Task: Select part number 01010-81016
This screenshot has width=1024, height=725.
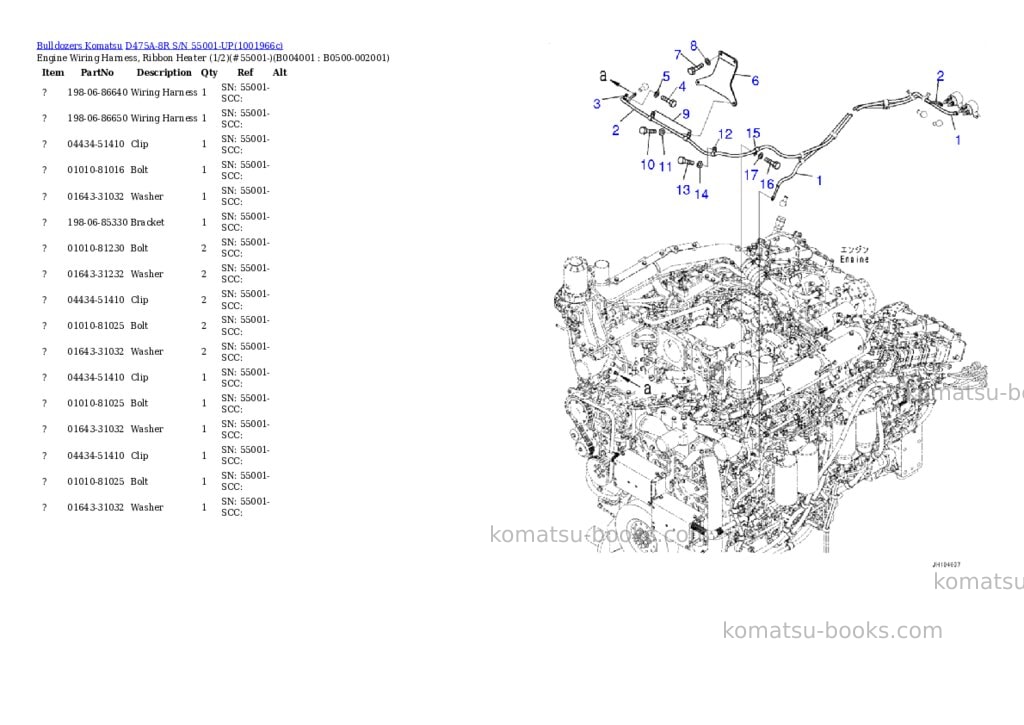Action: 95,170
